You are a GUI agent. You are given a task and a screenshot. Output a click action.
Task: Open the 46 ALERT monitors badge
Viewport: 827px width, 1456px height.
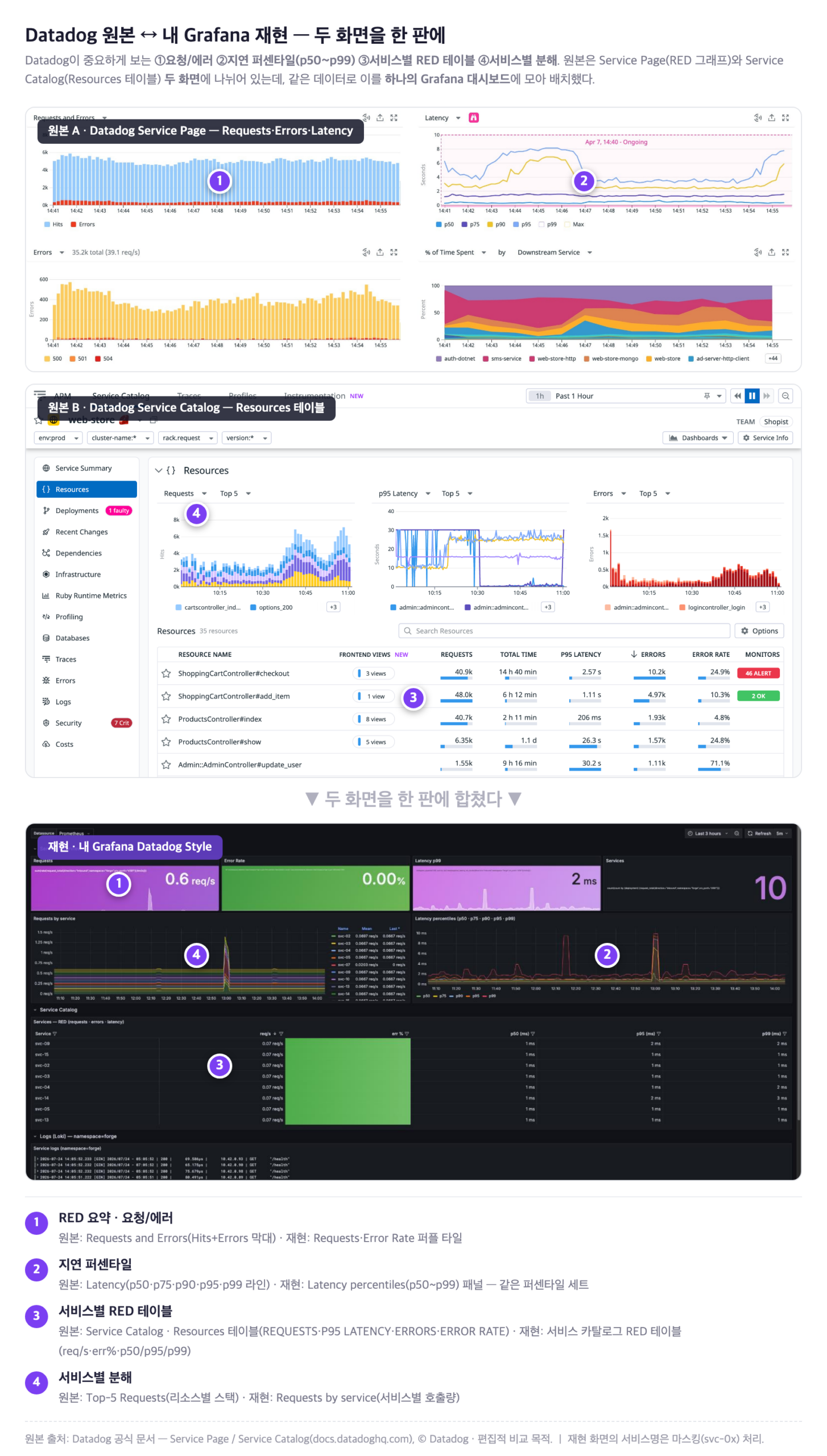click(758, 673)
